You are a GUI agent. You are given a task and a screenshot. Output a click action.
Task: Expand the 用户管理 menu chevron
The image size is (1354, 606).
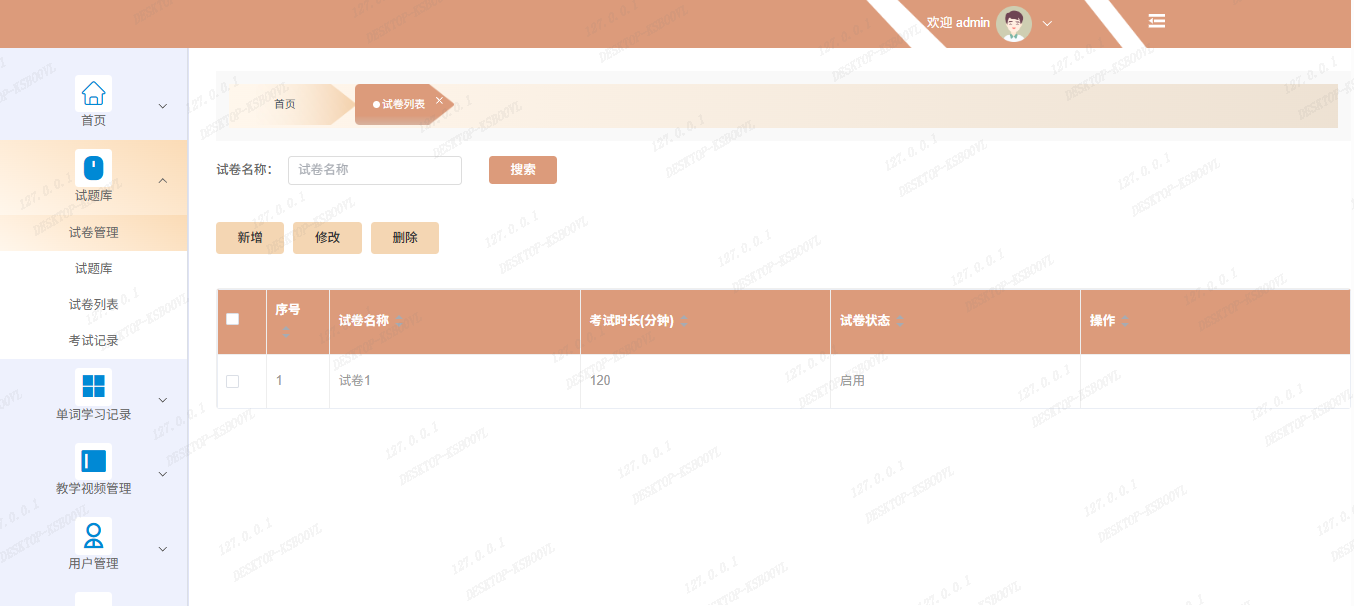click(163, 549)
